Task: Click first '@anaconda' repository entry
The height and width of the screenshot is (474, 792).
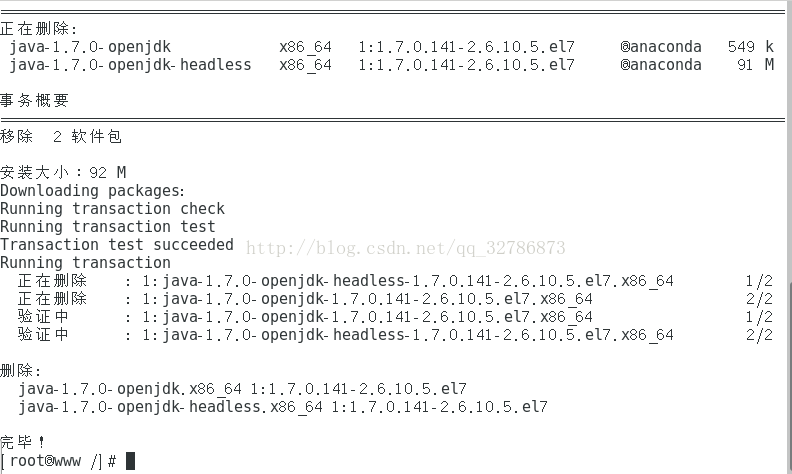Action: (x=660, y=47)
